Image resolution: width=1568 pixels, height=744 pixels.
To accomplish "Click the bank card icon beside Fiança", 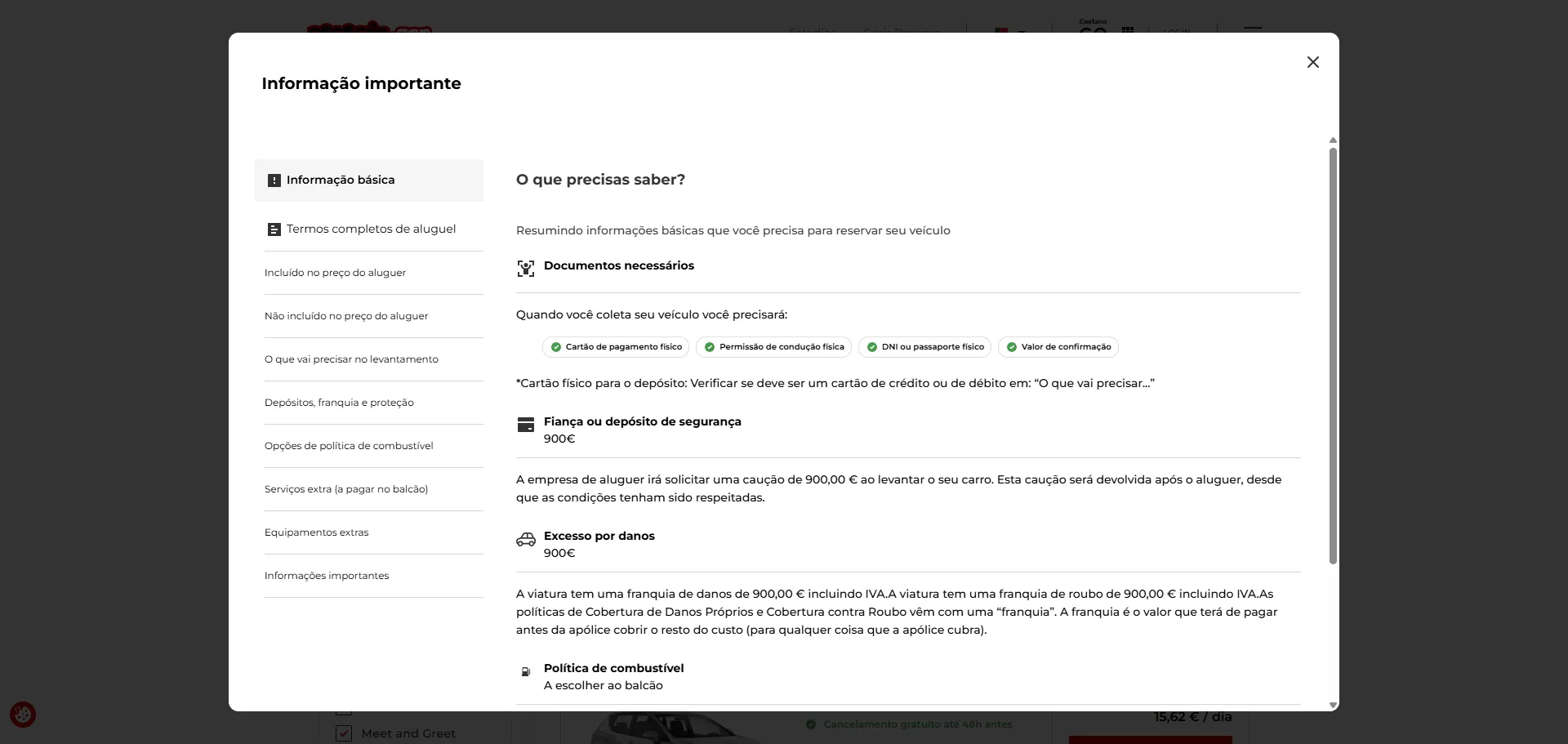I will tap(526, 424).
